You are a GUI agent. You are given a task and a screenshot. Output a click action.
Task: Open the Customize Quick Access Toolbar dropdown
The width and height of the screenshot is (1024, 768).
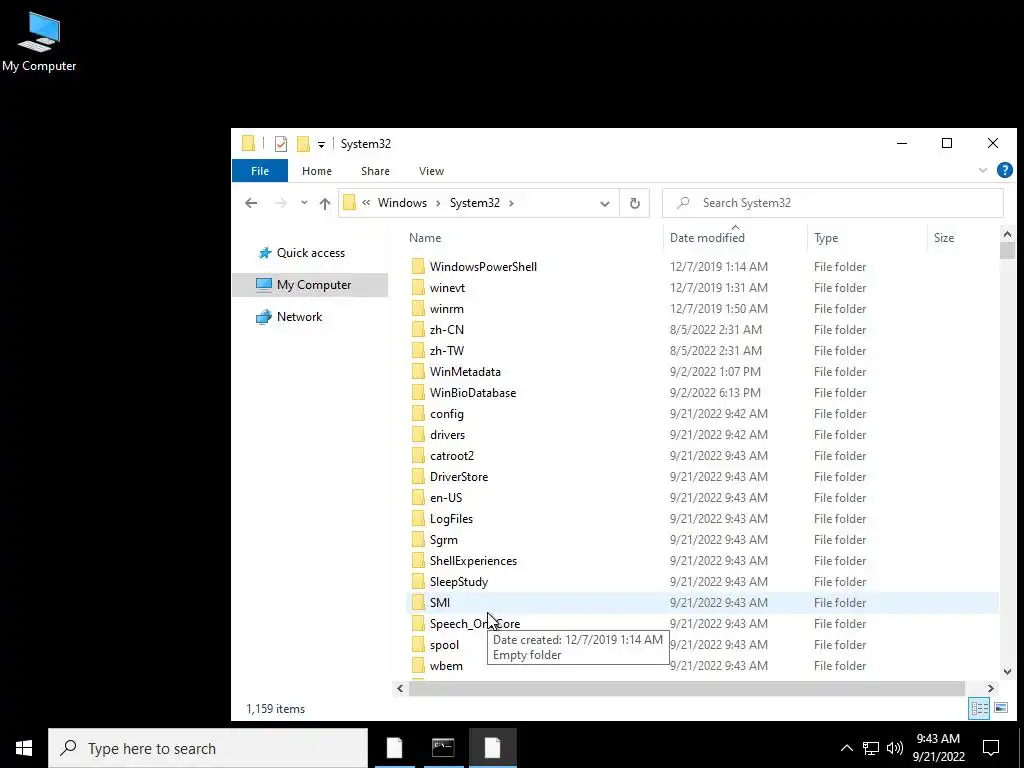click(x=321, y=144)
